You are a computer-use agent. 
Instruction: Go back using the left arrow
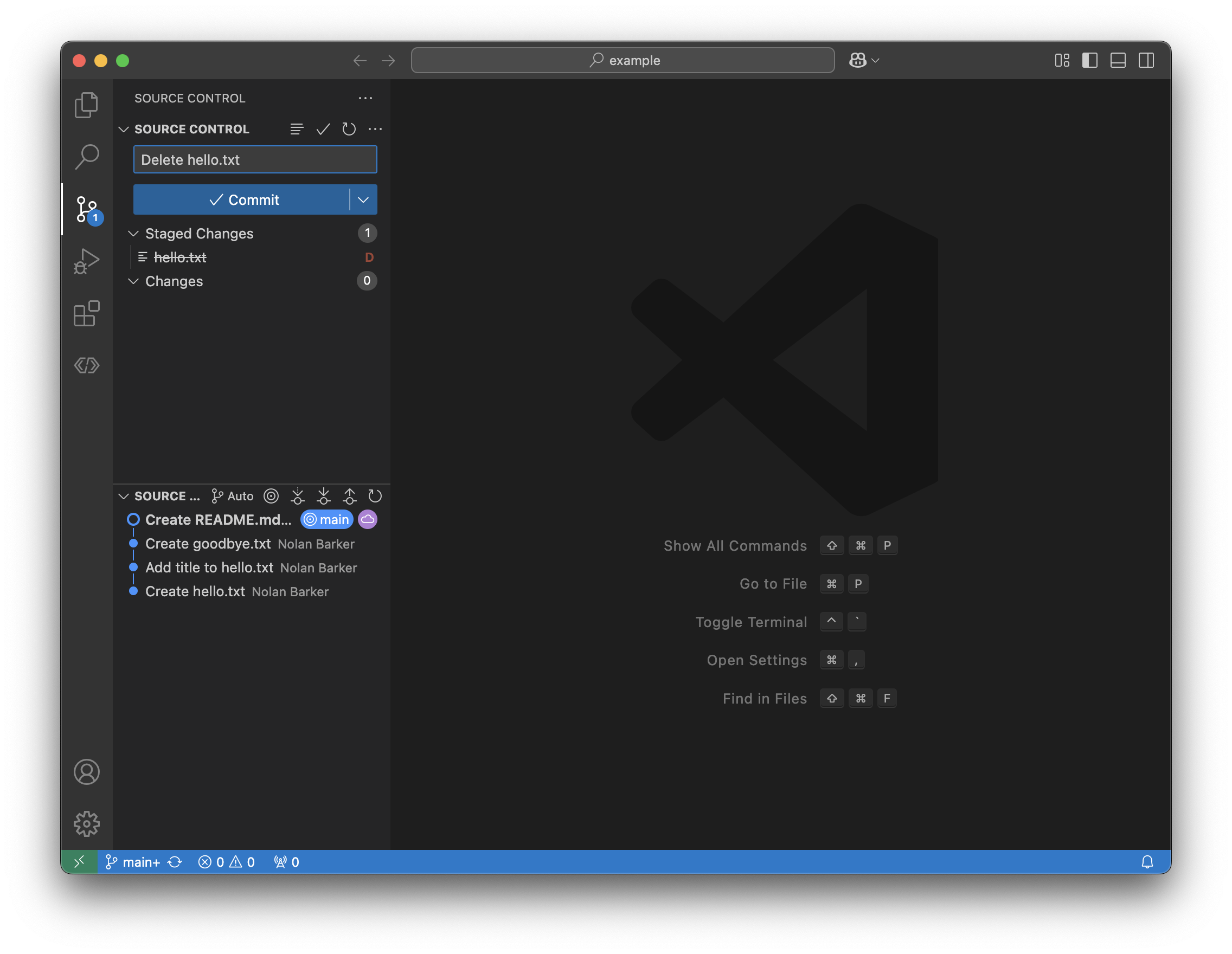(x=360, y=60)
